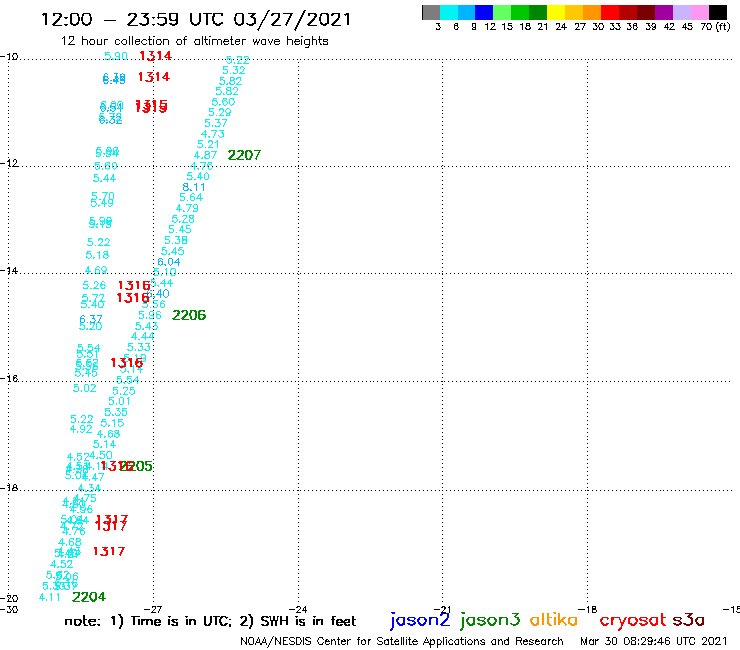The width and height of the screenshot is (740, 650).
Task: Select the wave height value '5.33'
Action: click(139, 347)
